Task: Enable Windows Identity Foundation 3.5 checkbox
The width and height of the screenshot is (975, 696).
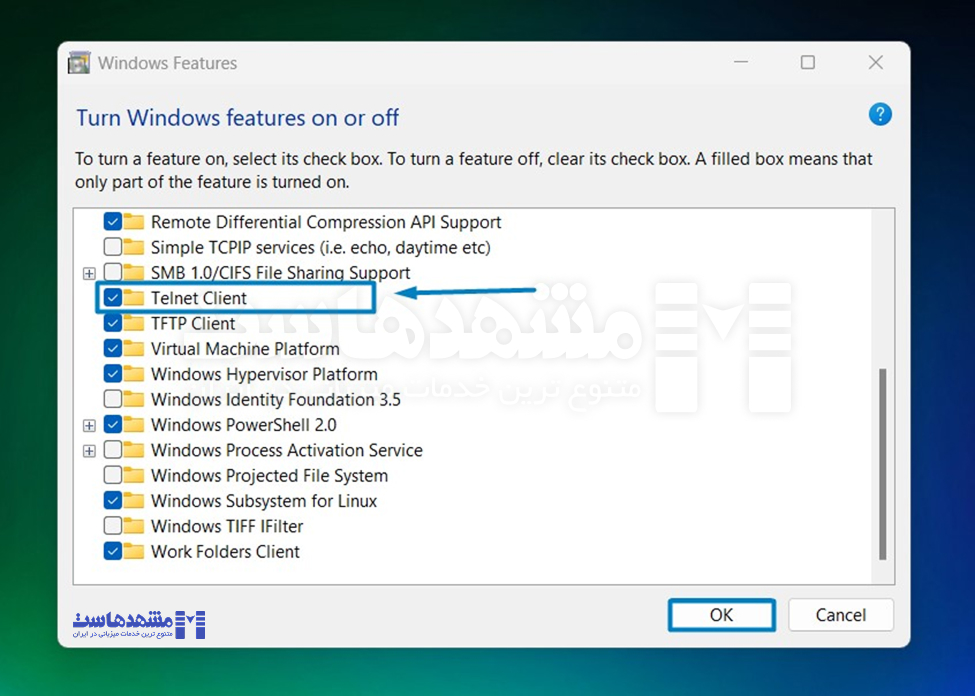Action: tap(113, 399)
